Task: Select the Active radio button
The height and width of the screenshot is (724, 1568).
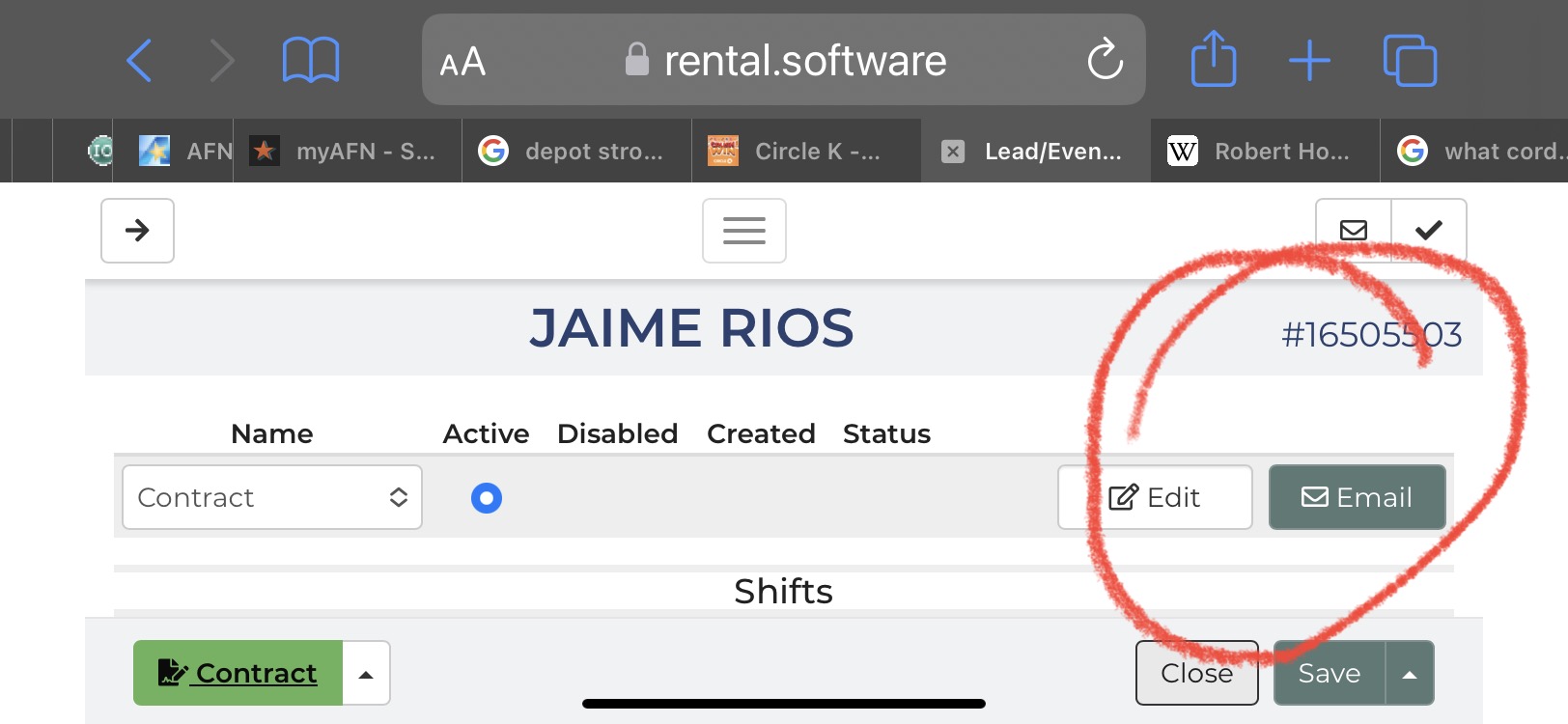Action: [x=487, y=498]
